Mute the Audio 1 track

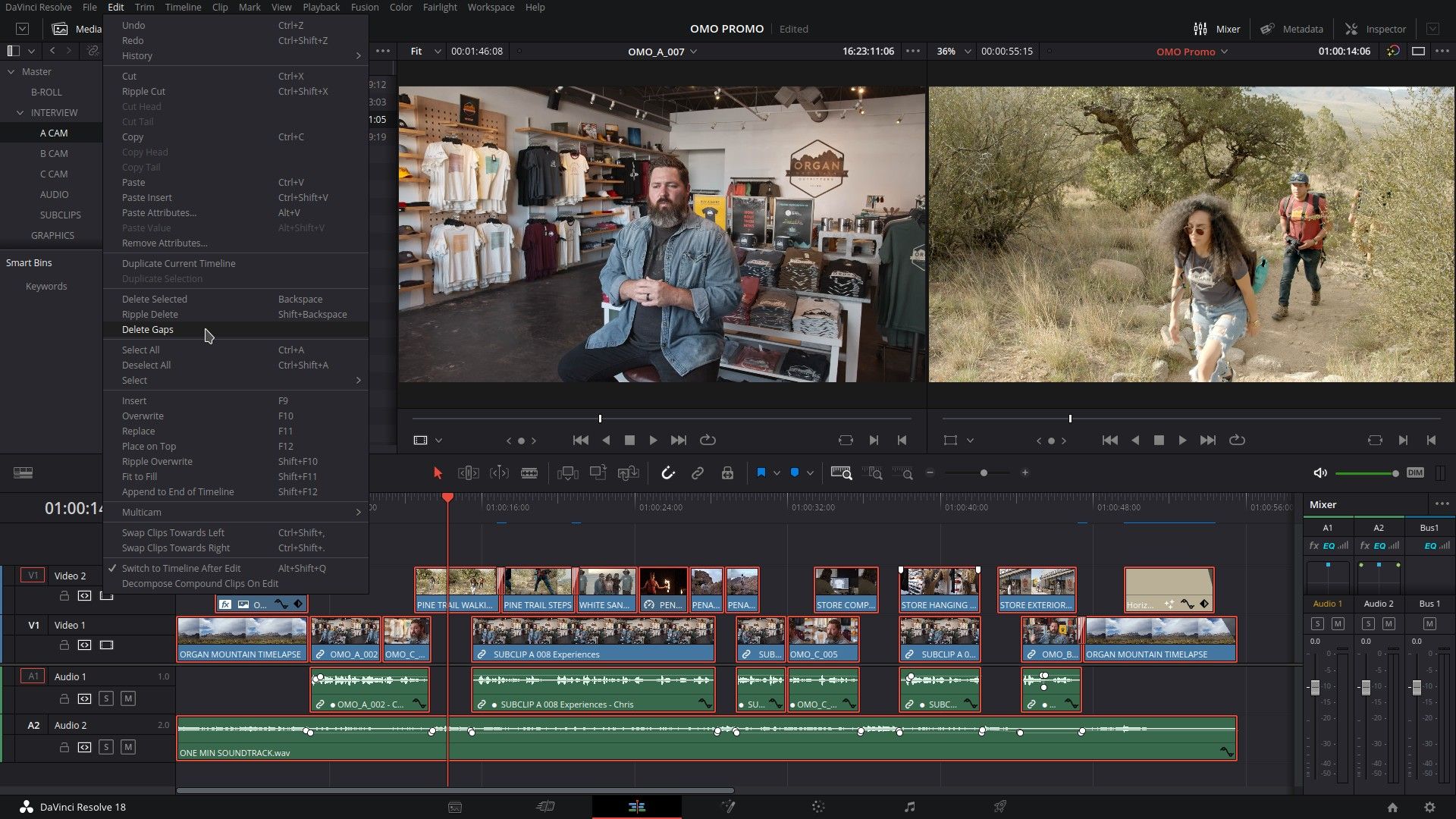[x=129, y=698]
